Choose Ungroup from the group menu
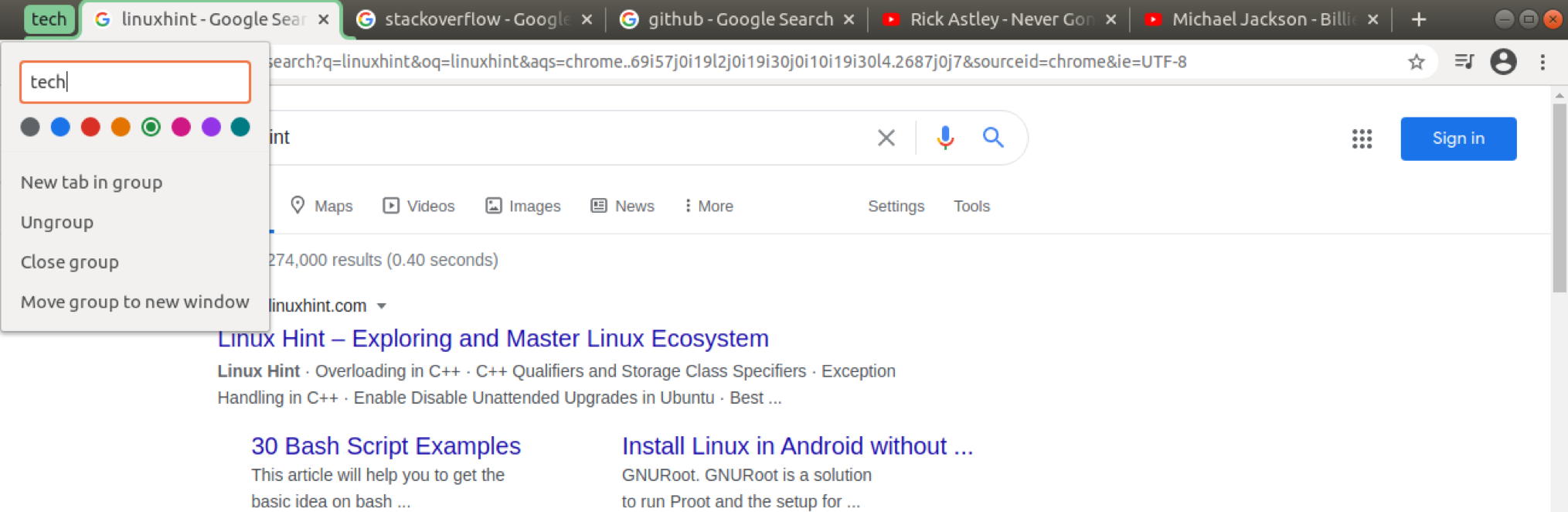Viewport: 1568px width, 512px height. (57, 223)
